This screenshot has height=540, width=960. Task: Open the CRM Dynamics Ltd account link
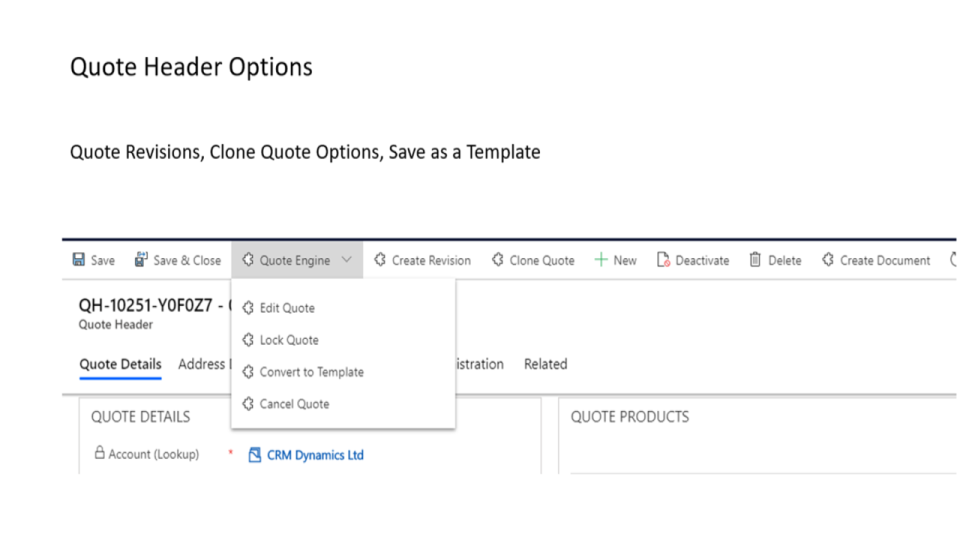(315, 455)
